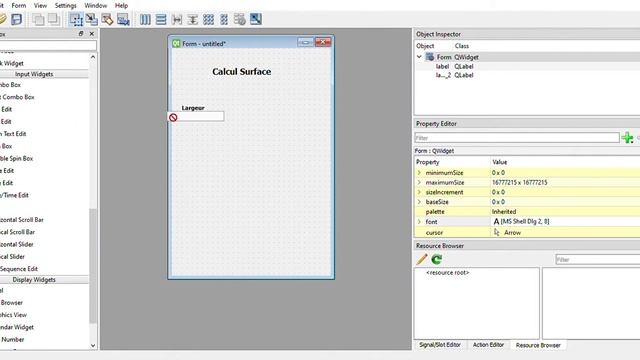Click the Open form toolbar icon

coord(2,19)
